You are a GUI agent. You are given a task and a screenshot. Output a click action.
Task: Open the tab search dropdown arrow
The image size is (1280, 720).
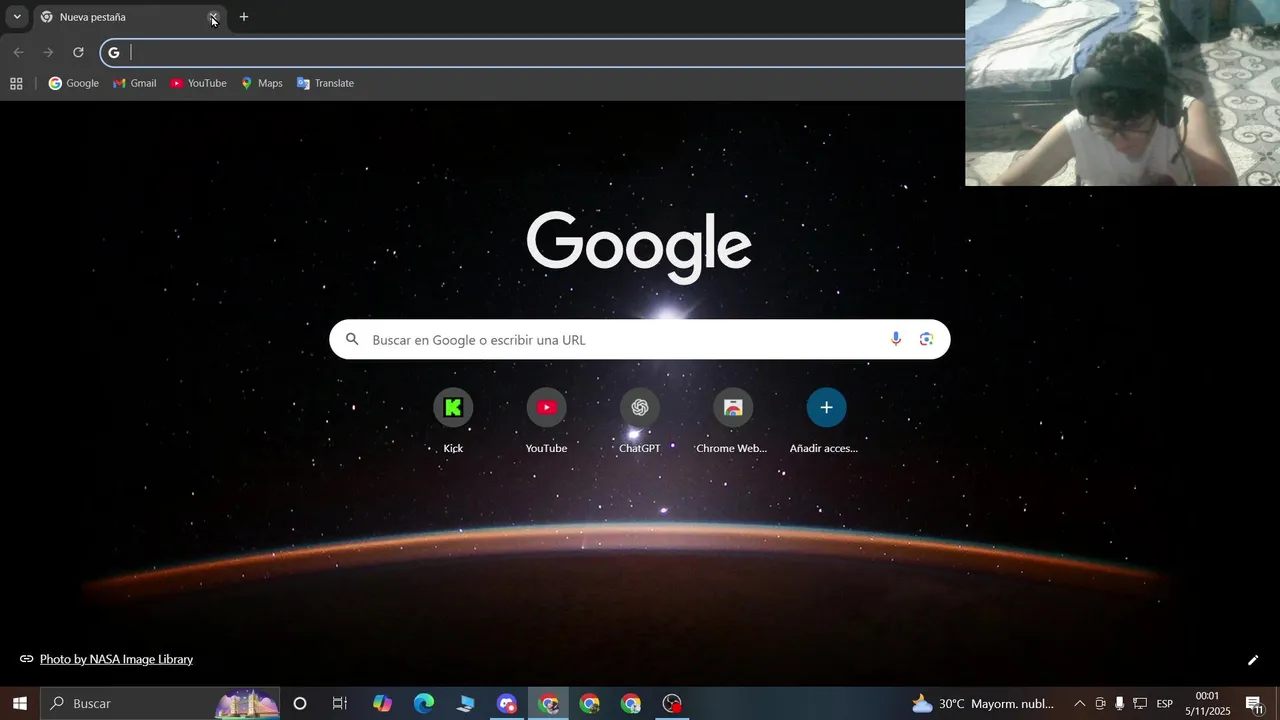(x=17, y=17)
